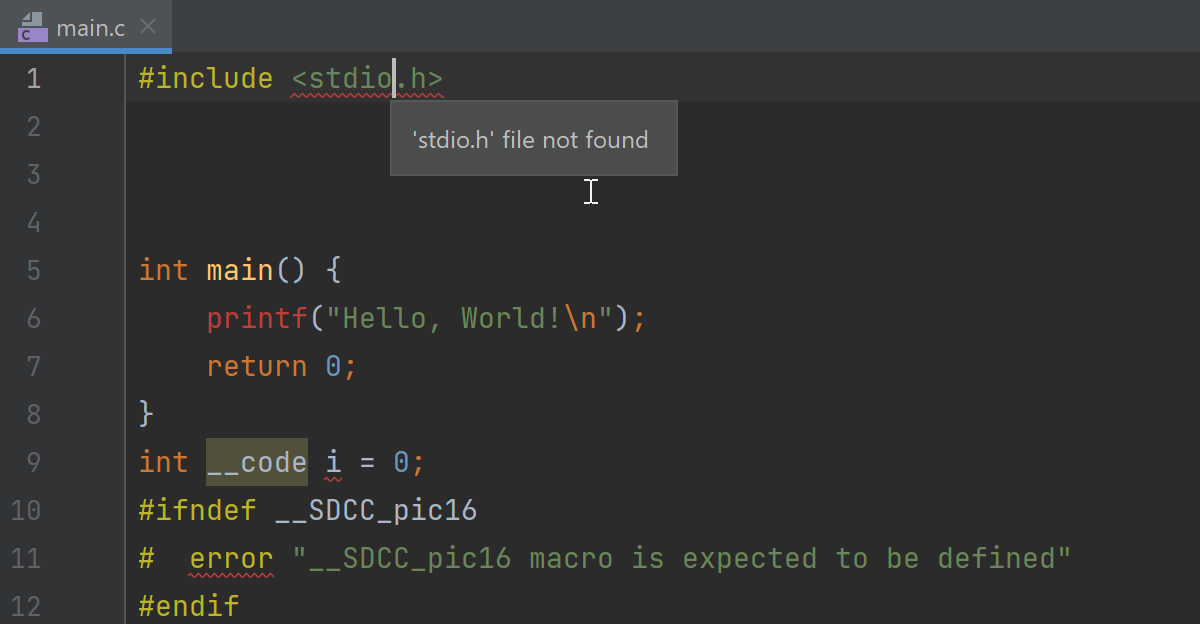Click the 'stdio.h' file not found tooltip
Viewport: 1200px width, 624px height.
click(532, 139)
